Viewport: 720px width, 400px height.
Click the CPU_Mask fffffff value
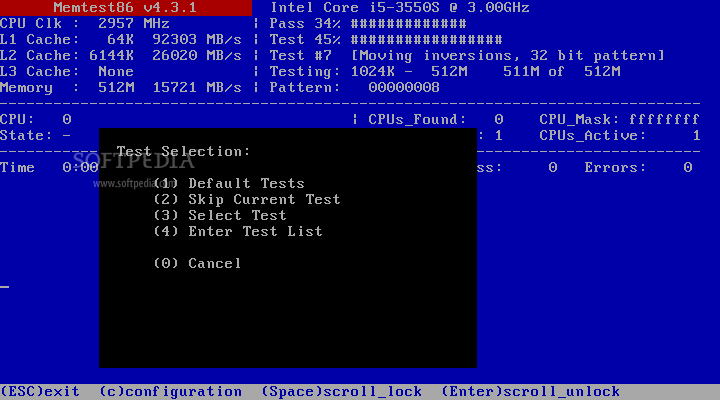(664, 120)
